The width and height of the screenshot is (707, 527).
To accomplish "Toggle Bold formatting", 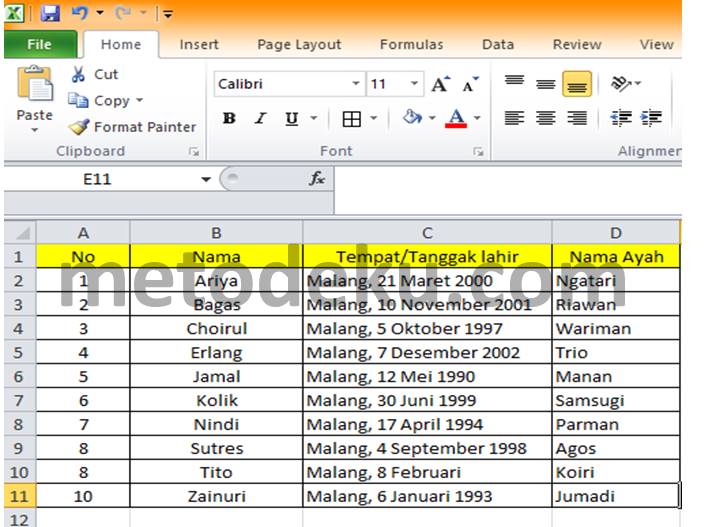I will coord(229,118).
